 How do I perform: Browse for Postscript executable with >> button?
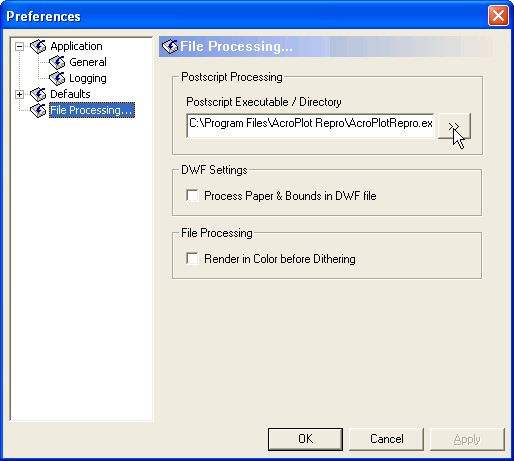coord(454,126)
